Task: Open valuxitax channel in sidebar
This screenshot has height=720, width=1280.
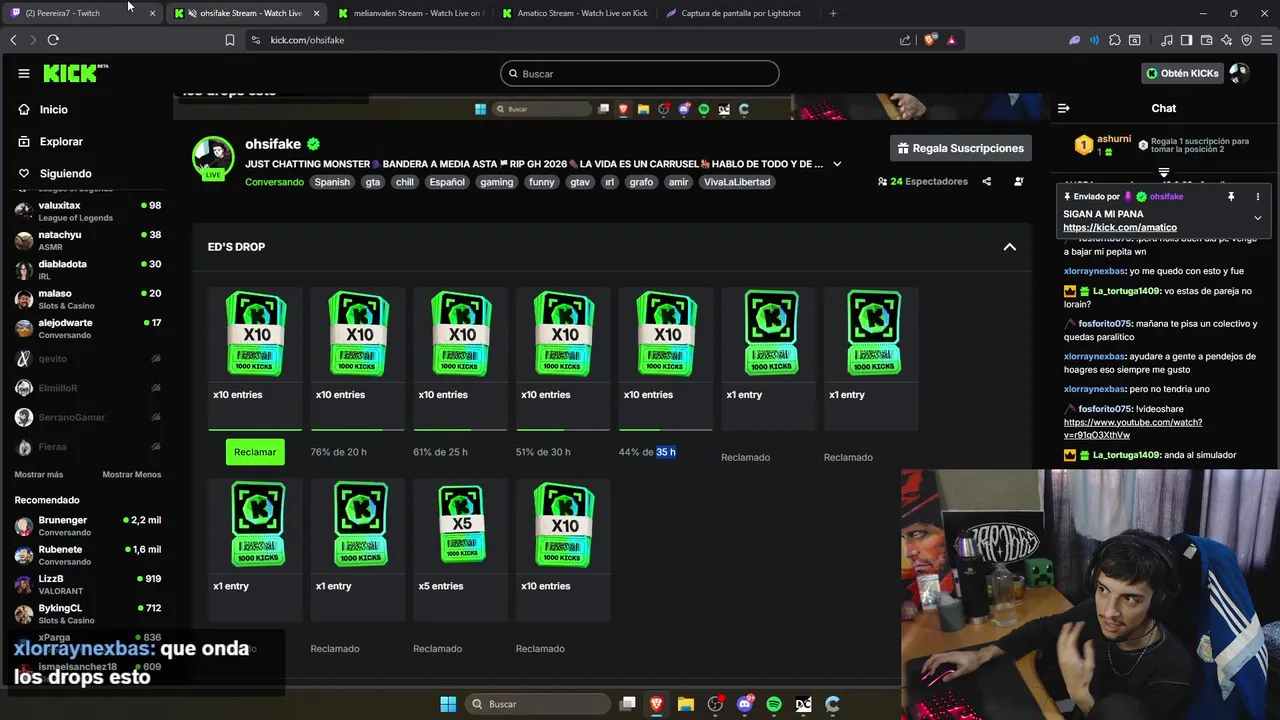Action: (x=88, y=211)
